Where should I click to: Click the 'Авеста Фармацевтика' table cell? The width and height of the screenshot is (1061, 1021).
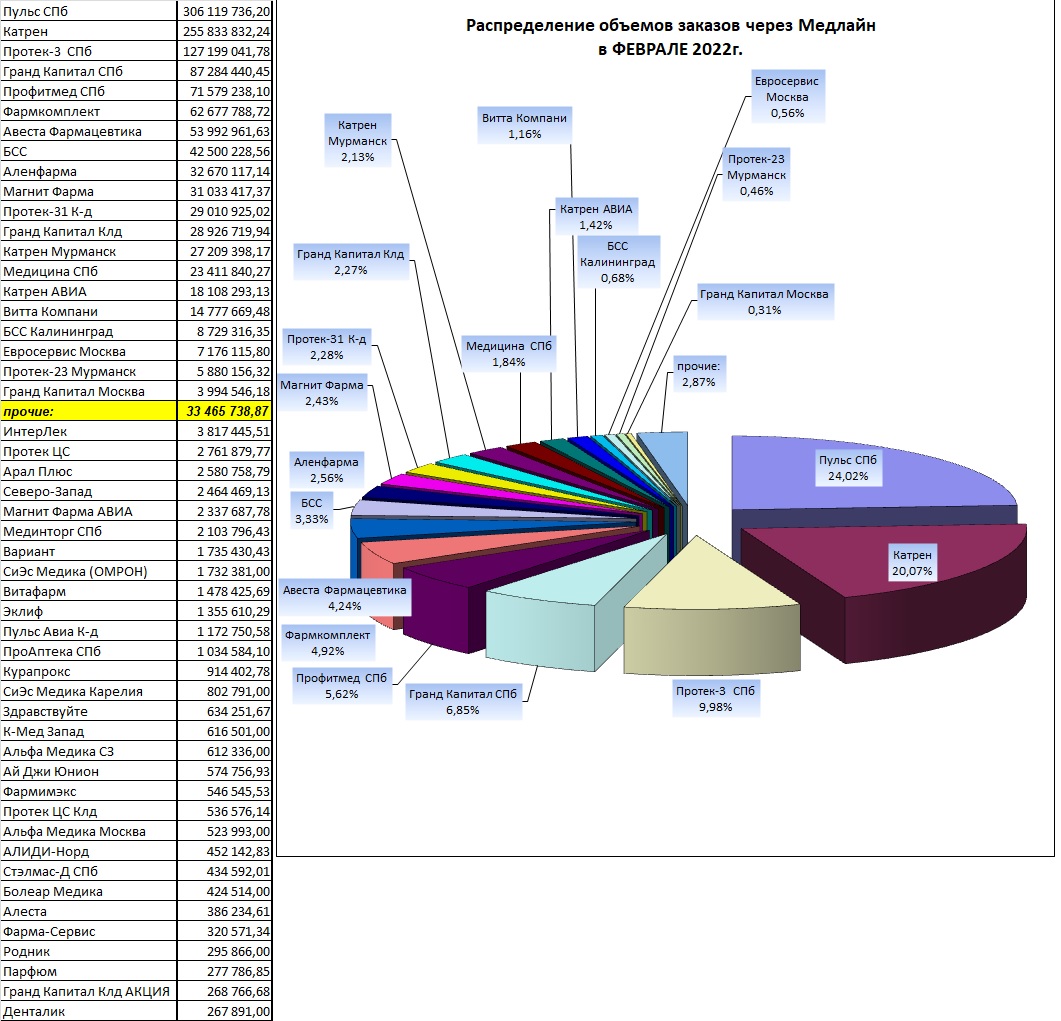(88, 131)
